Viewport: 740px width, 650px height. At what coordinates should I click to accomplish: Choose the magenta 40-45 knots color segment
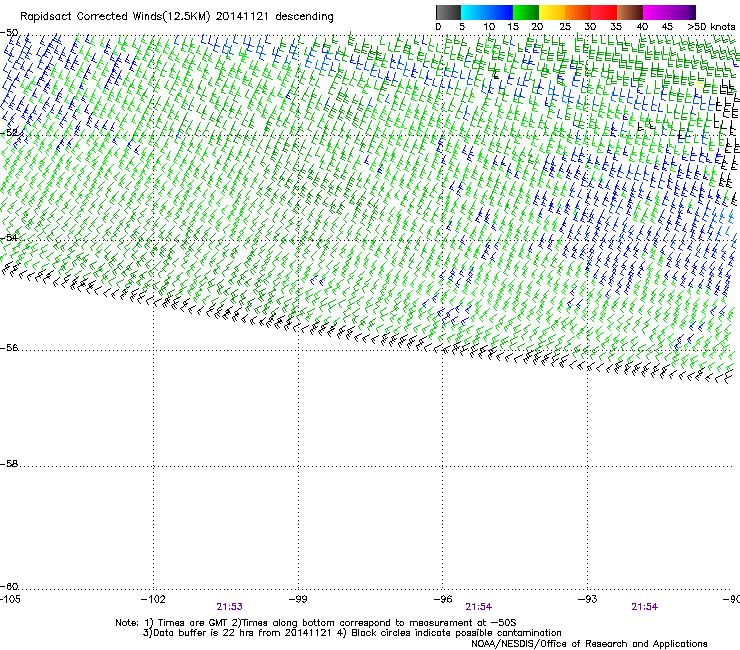pos(656,12)
